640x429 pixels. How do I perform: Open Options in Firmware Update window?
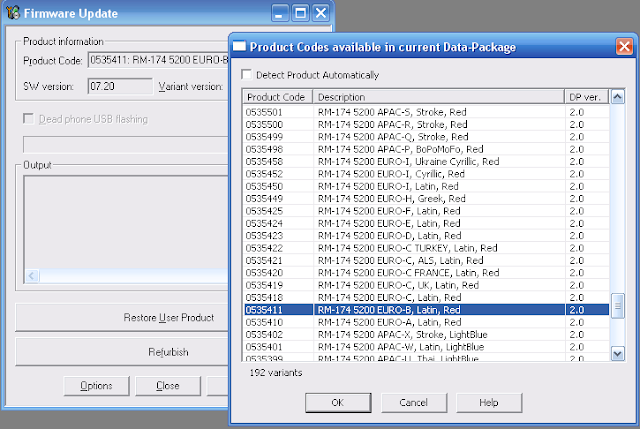[96, 386]
